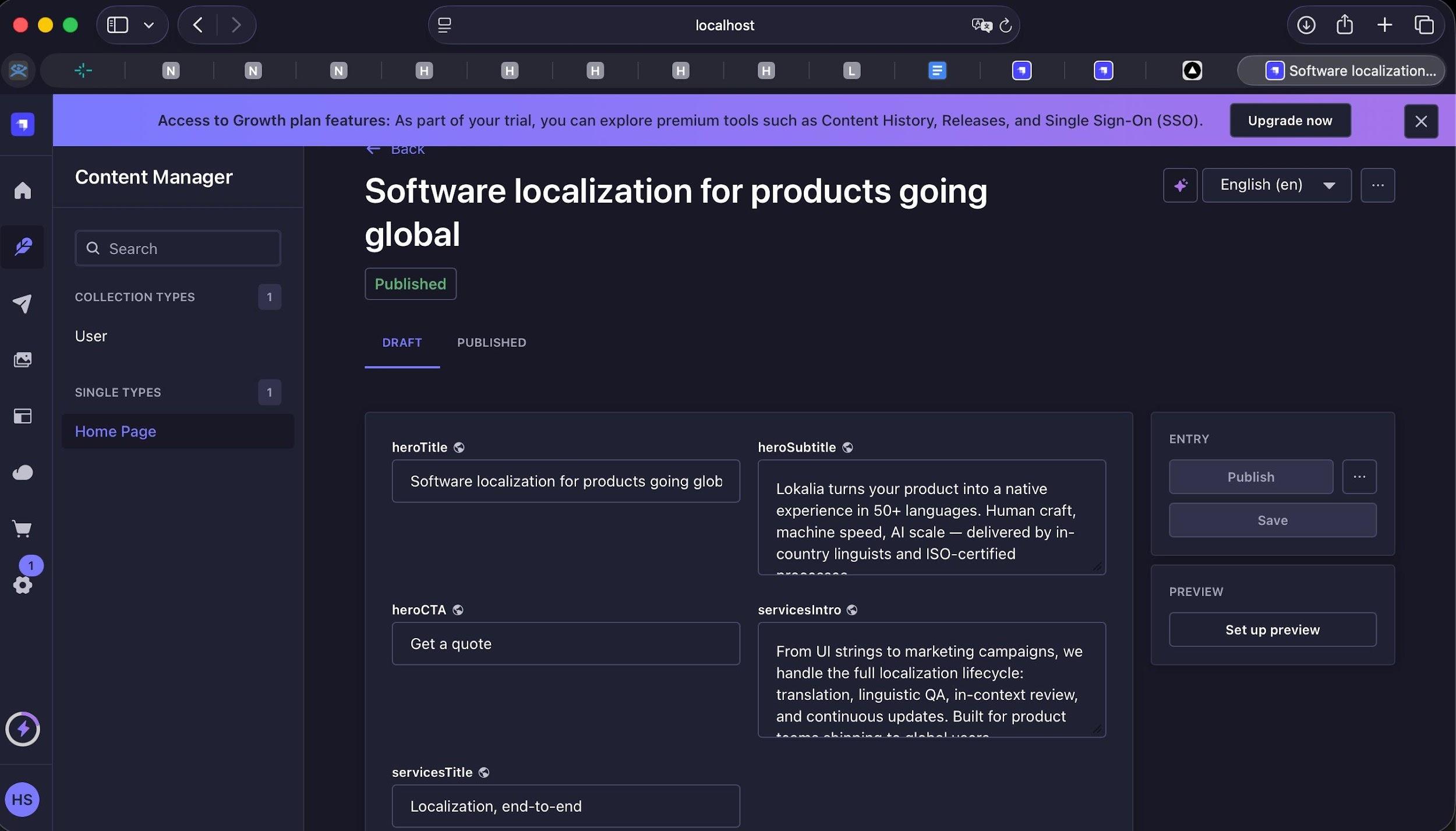This screenshot has width=1456, height=831.
Task: Click the AI sparkle translation button
Action: tap(1180, 185)
